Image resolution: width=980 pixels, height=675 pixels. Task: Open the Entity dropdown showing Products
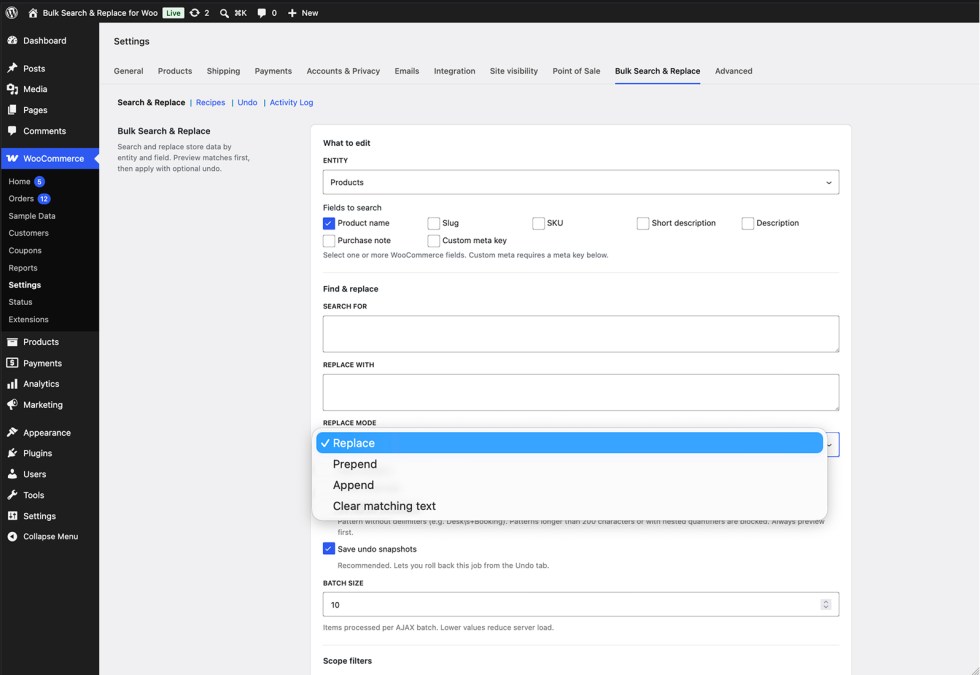tap(581, 182)
